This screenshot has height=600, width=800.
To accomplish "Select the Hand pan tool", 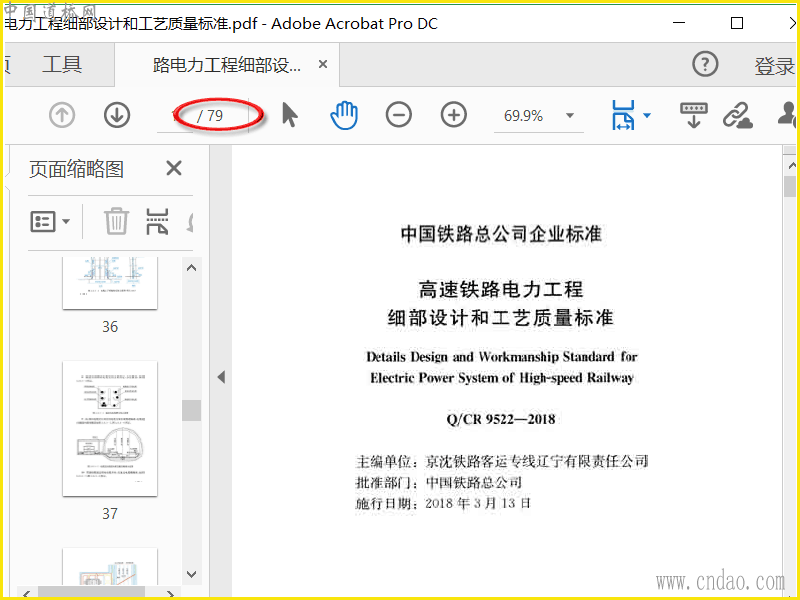I will click(344, 115).
